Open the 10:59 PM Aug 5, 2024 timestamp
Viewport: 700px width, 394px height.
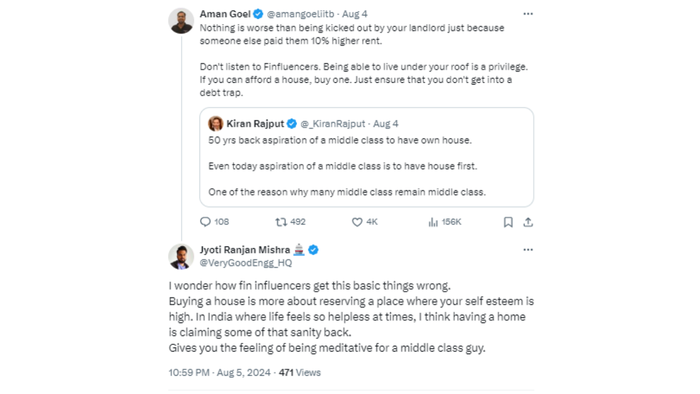220,373
